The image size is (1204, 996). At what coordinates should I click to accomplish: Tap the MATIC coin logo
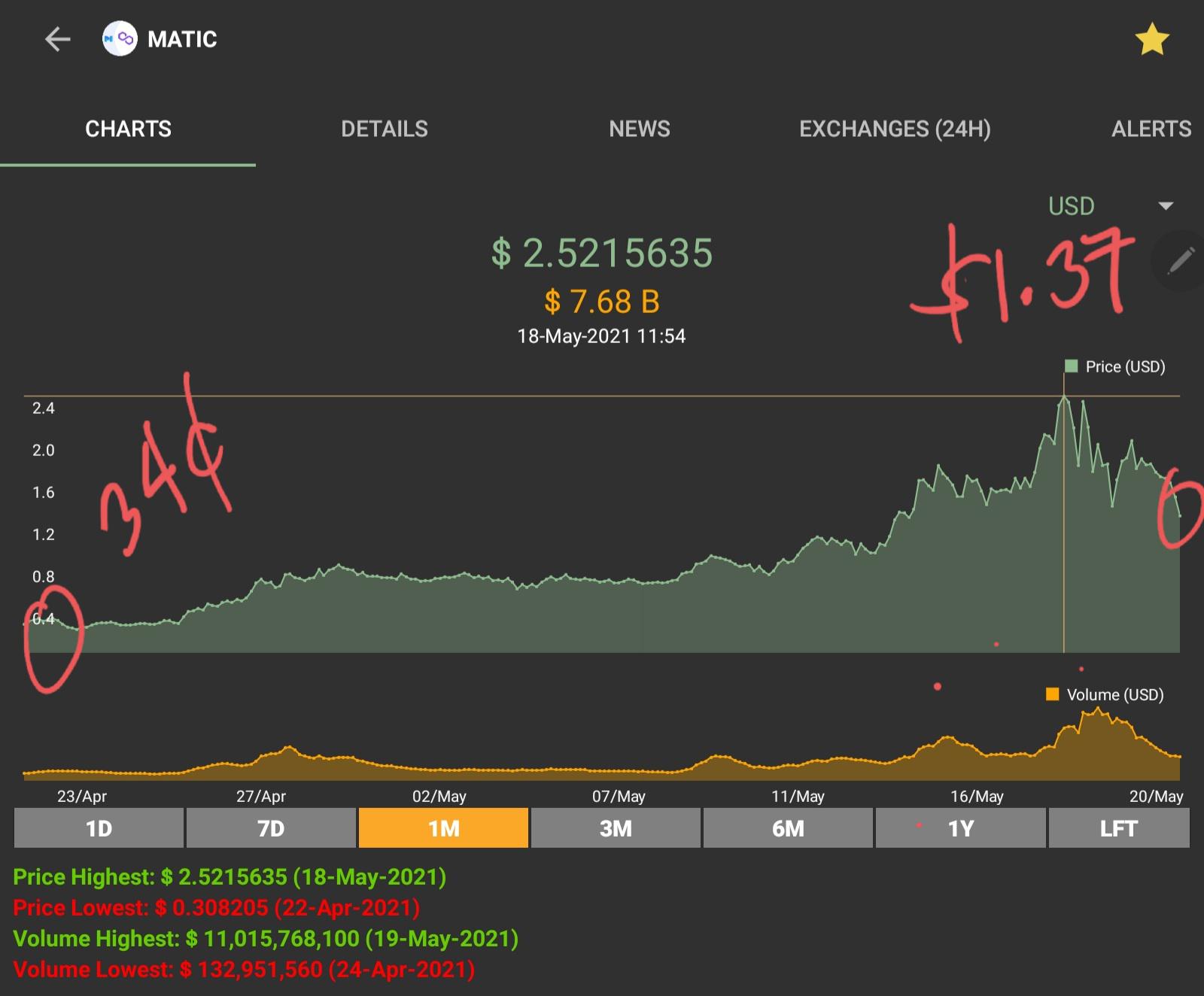(x=120, y=38)
